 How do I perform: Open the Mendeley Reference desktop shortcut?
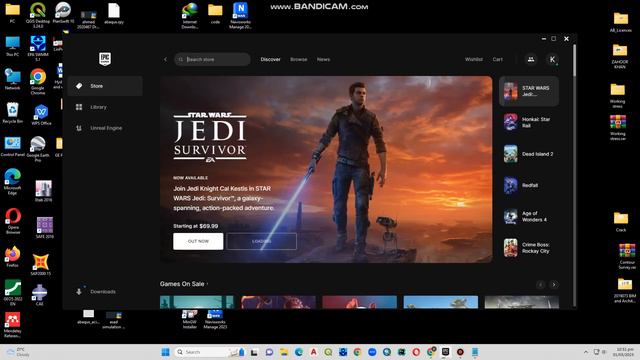[x=12, y=325]
